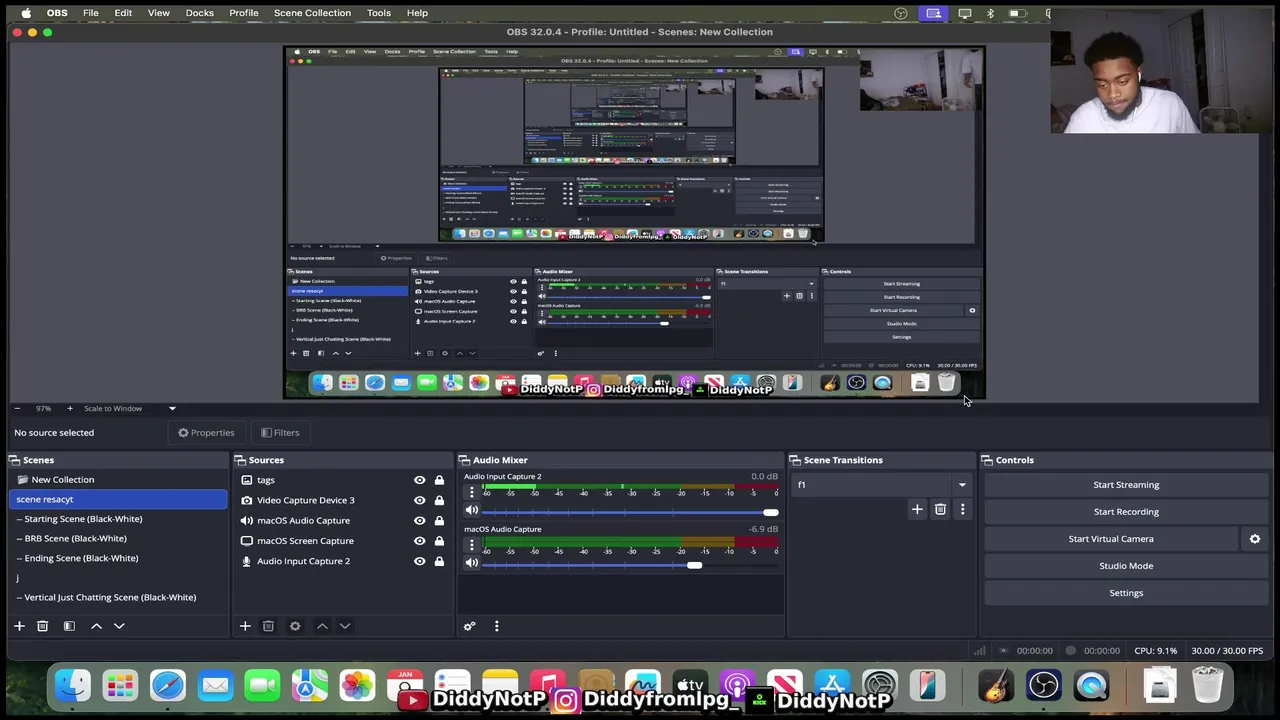
Task: Open virtual camera settings gear
Action: [x=1255, y=539]
